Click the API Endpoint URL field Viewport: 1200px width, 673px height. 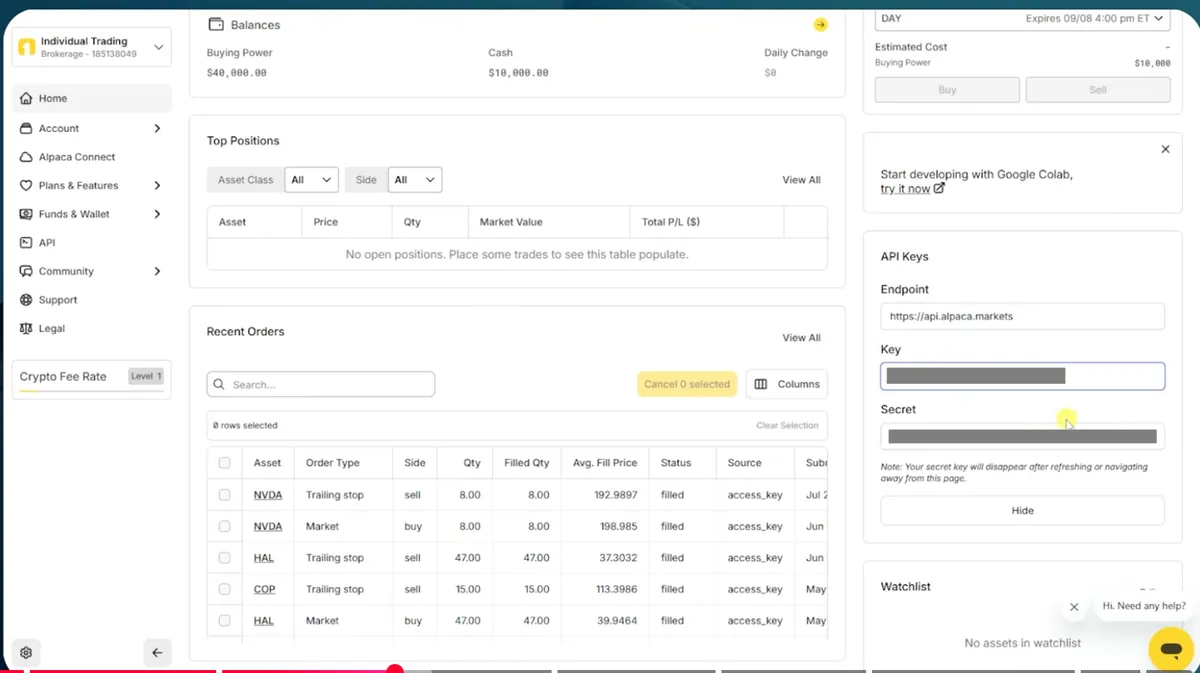click(1023, 316)
